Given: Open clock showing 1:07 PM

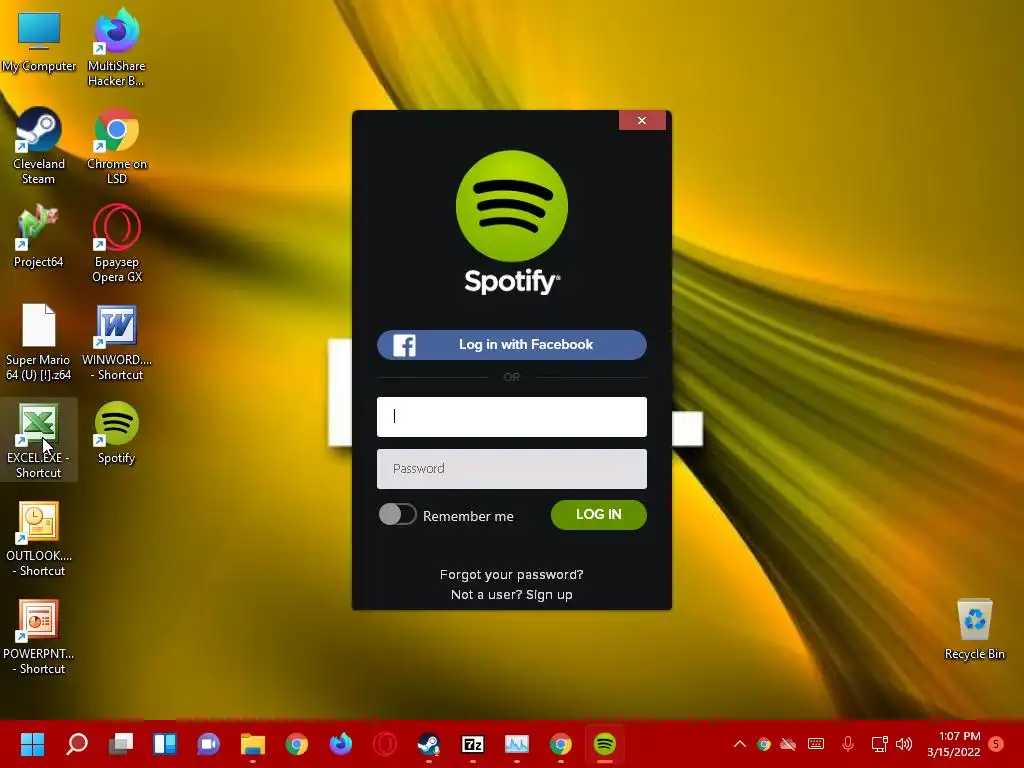Looking at the screenshot, I should (x=953, y=744).
